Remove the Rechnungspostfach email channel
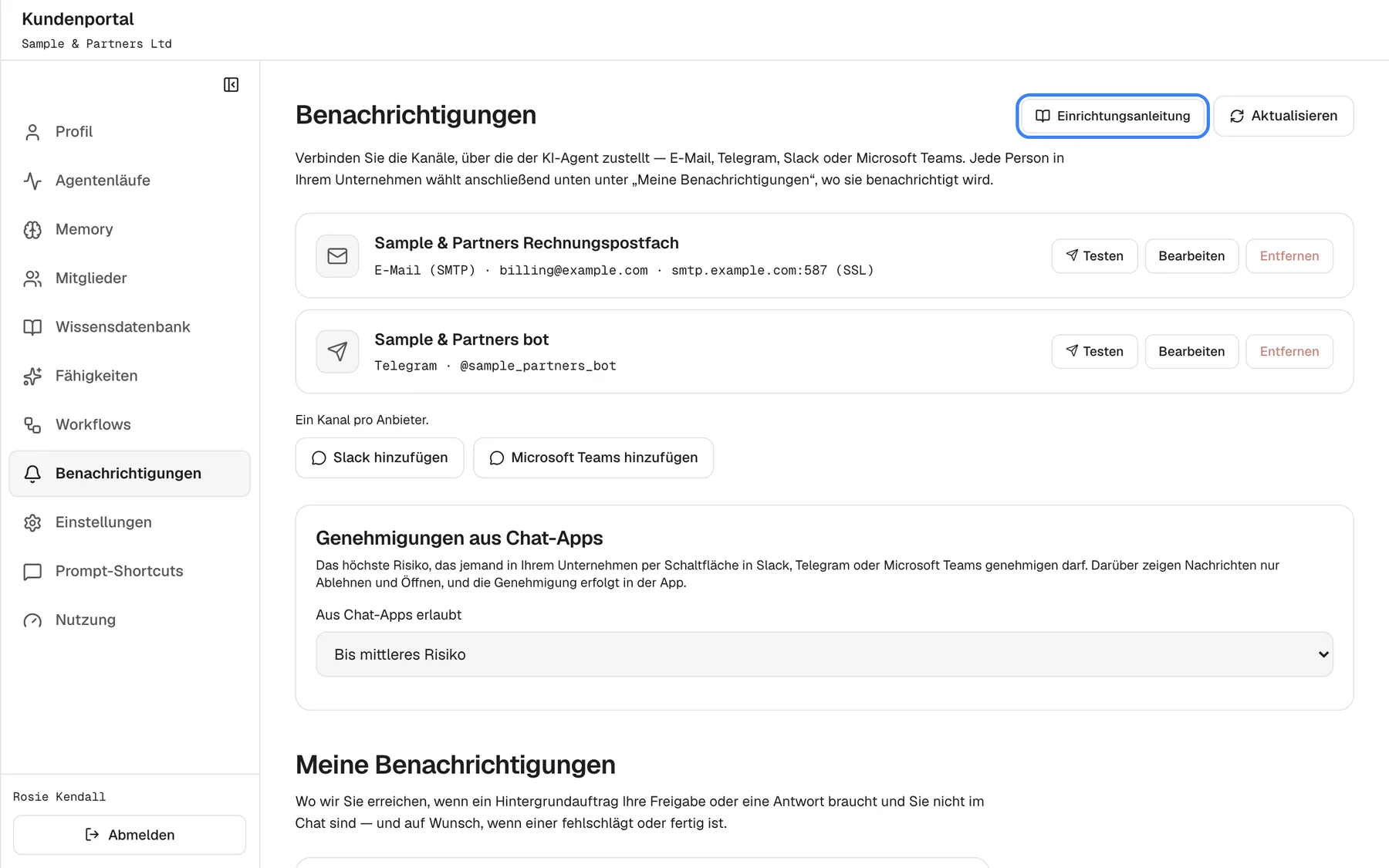The width and height of the screenshot is (1389, 868). pos(1289,256)
